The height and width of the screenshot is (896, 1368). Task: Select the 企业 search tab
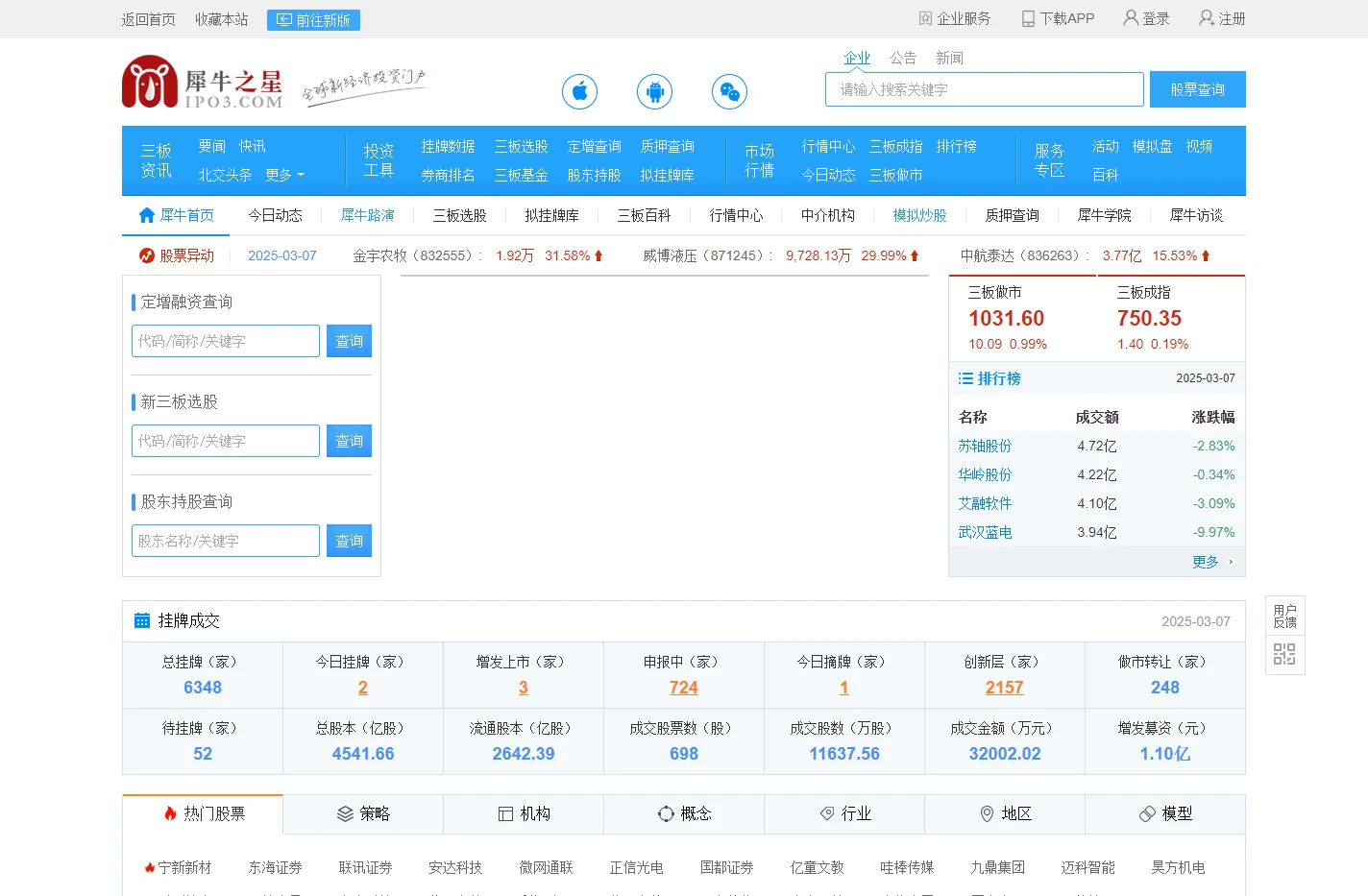(x=857, y=58)
